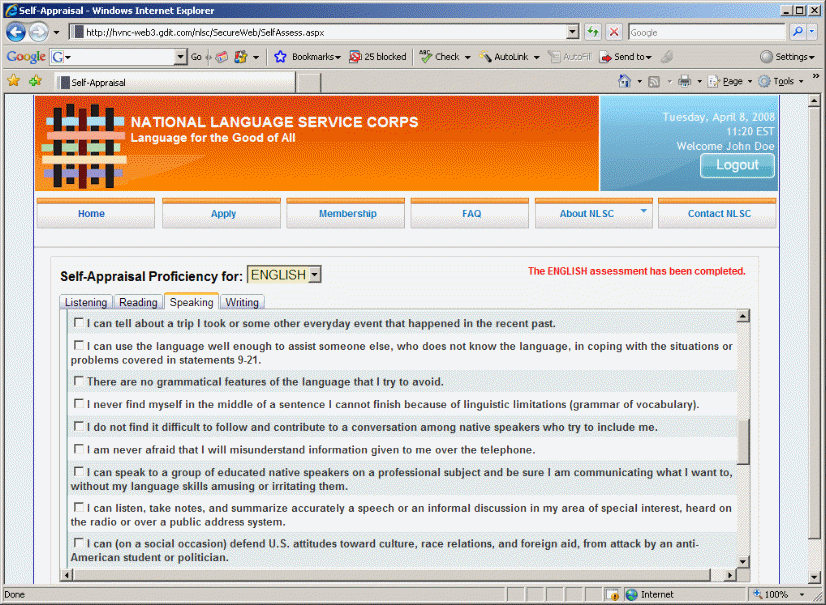Click the Google toolbar Settings icon
The image size is (826, 605).
pos(766,56)
